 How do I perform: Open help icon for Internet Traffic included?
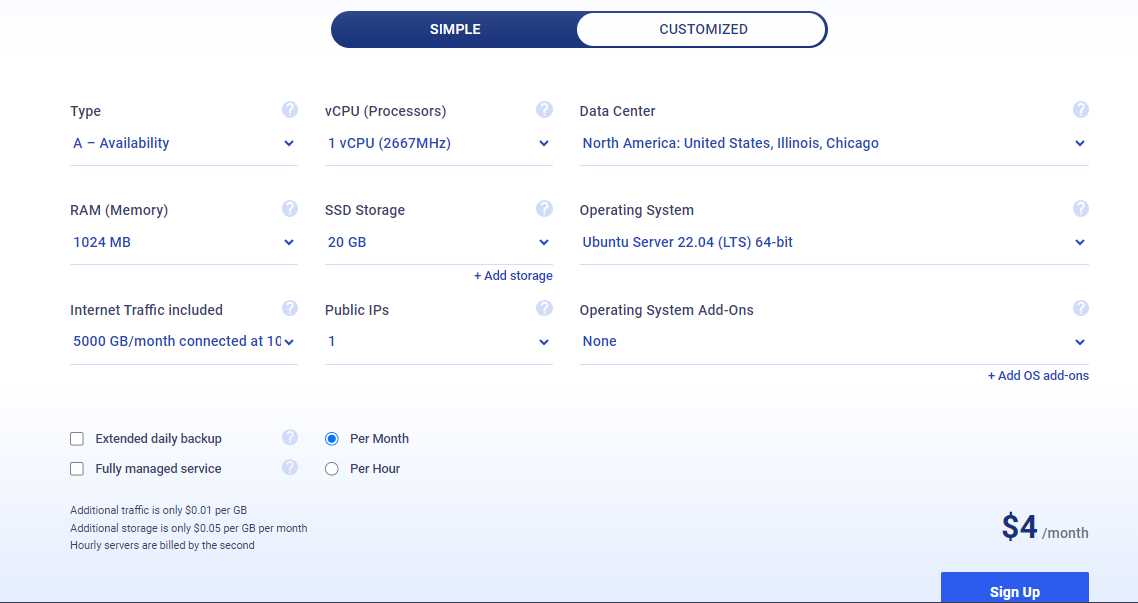coord(290,308)
